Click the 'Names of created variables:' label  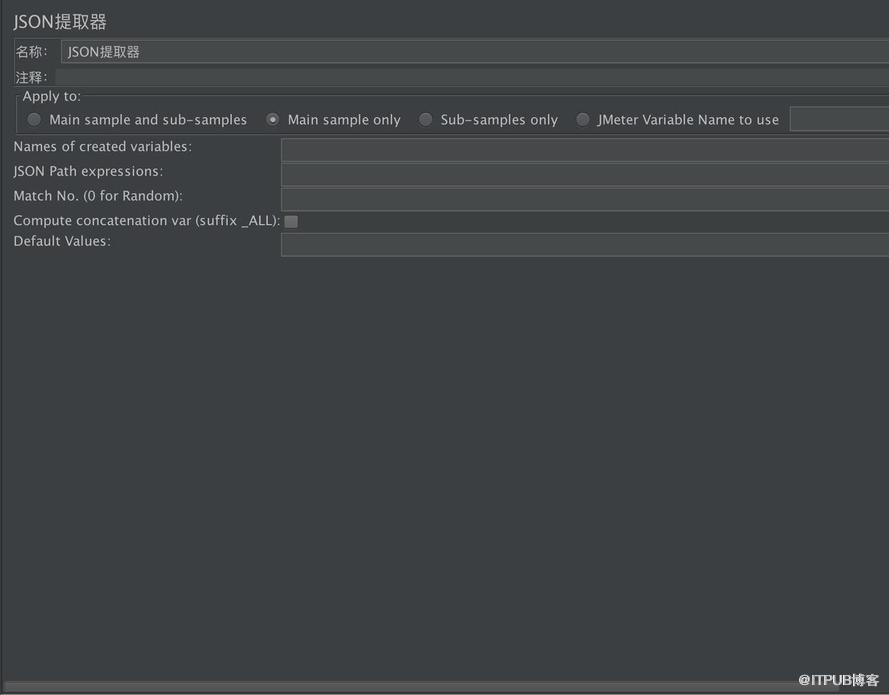tap(103, 146)
